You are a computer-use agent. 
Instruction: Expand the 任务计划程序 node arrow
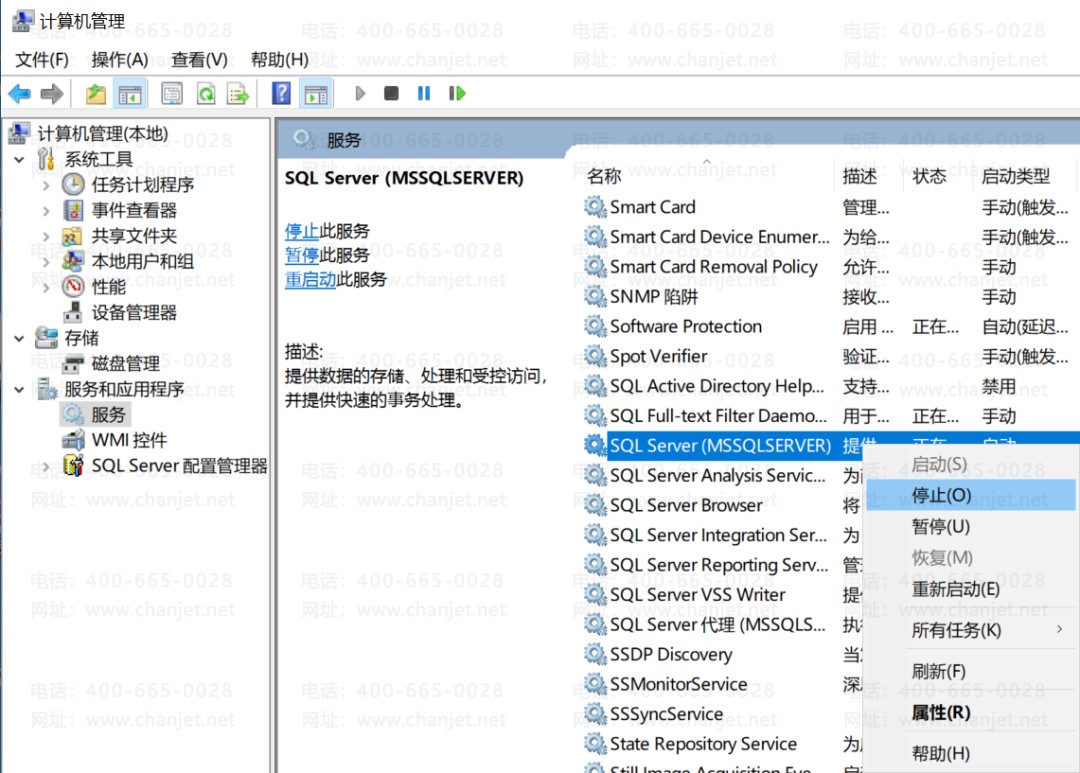click(x=46, y=185)
